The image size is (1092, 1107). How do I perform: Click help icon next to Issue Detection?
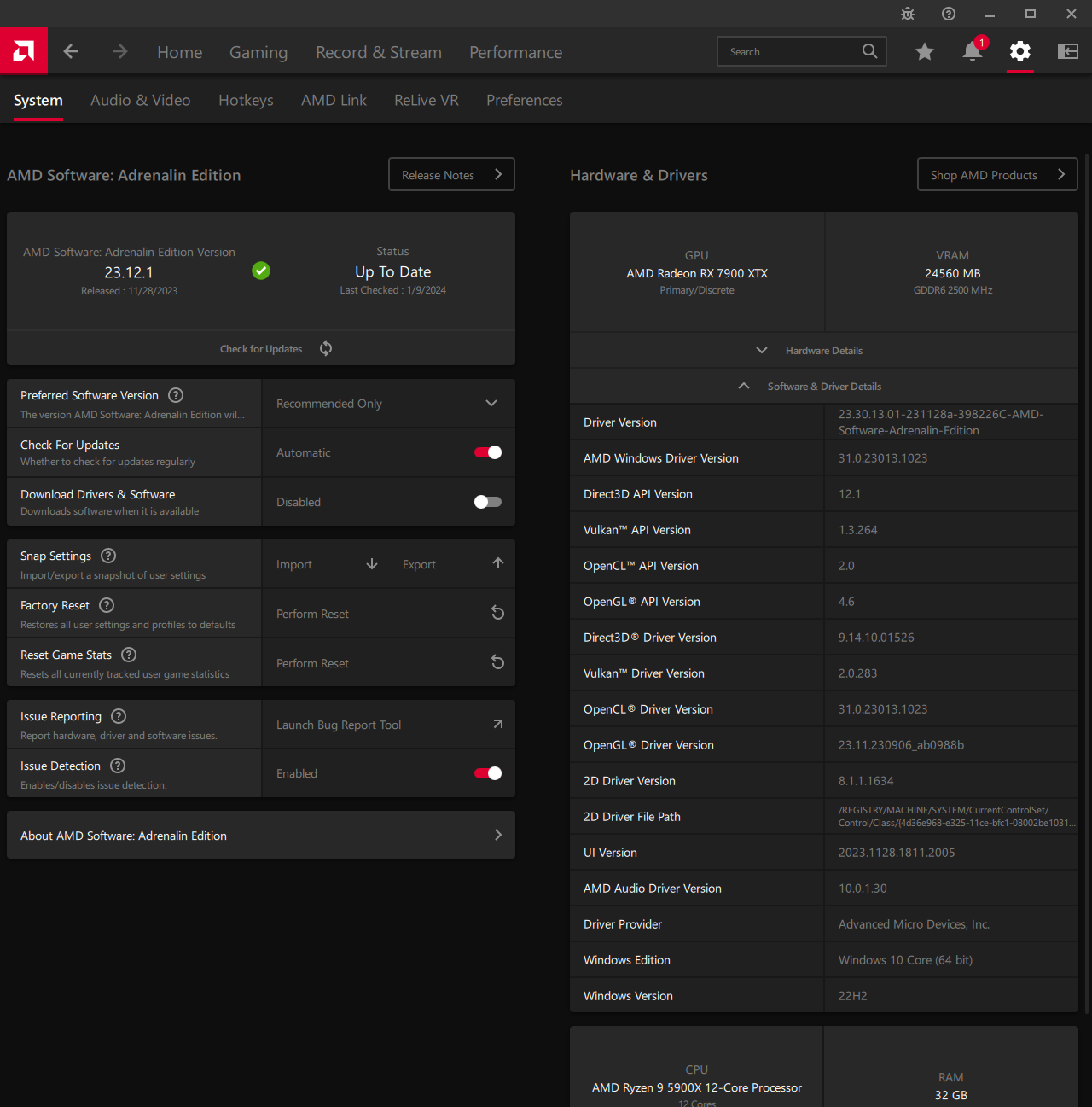tap(118, 766)
